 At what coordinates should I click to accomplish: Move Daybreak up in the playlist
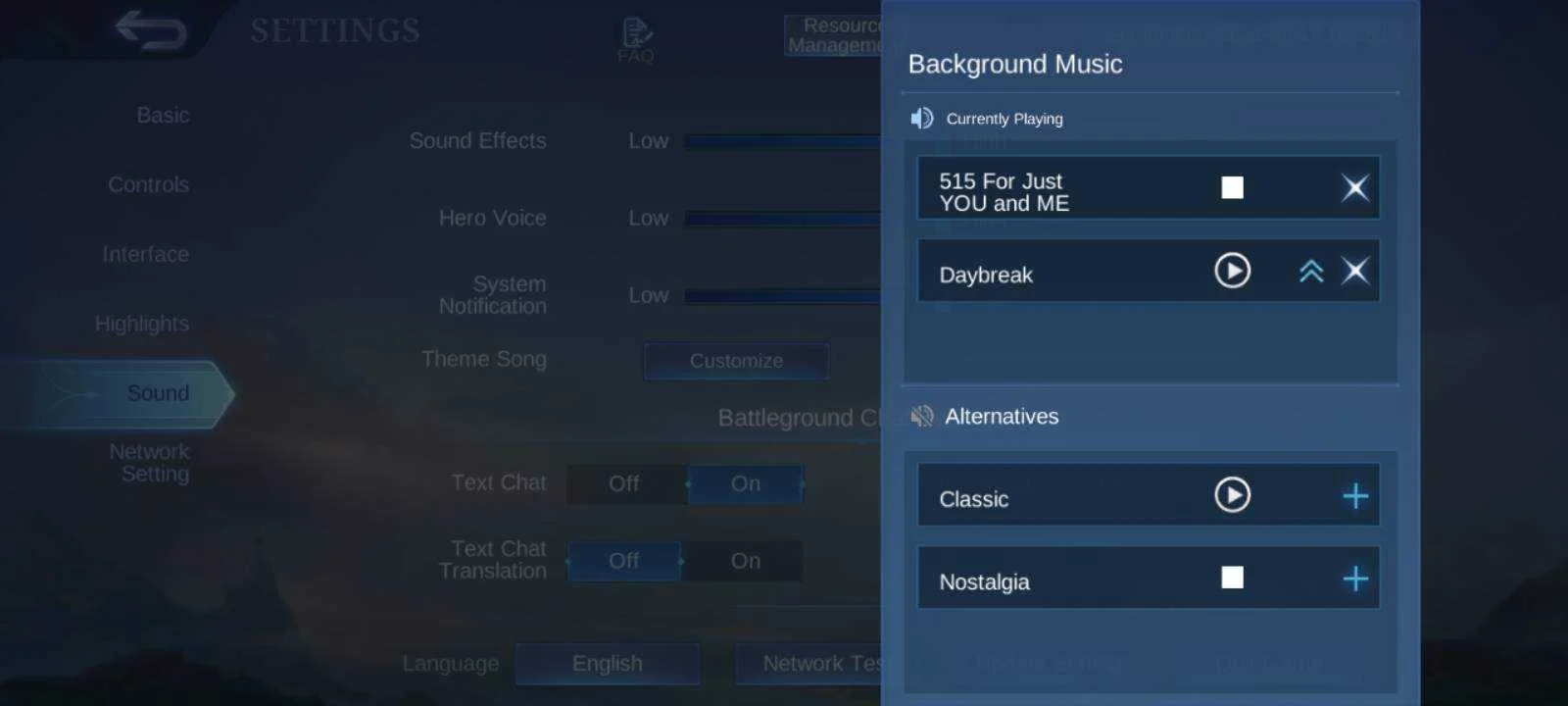(x=1311, y=272)
